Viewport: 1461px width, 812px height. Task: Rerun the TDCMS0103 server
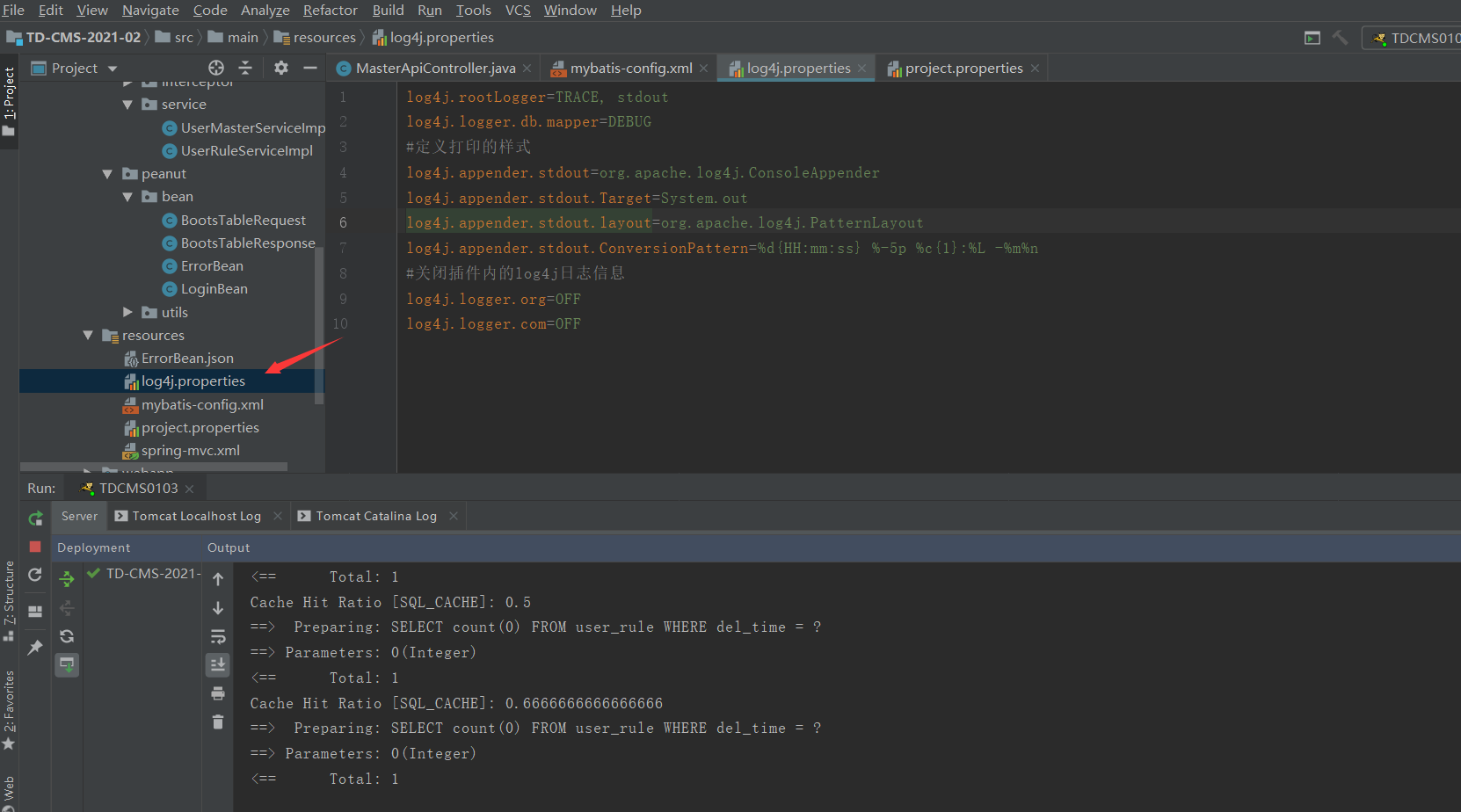point(35,518)
